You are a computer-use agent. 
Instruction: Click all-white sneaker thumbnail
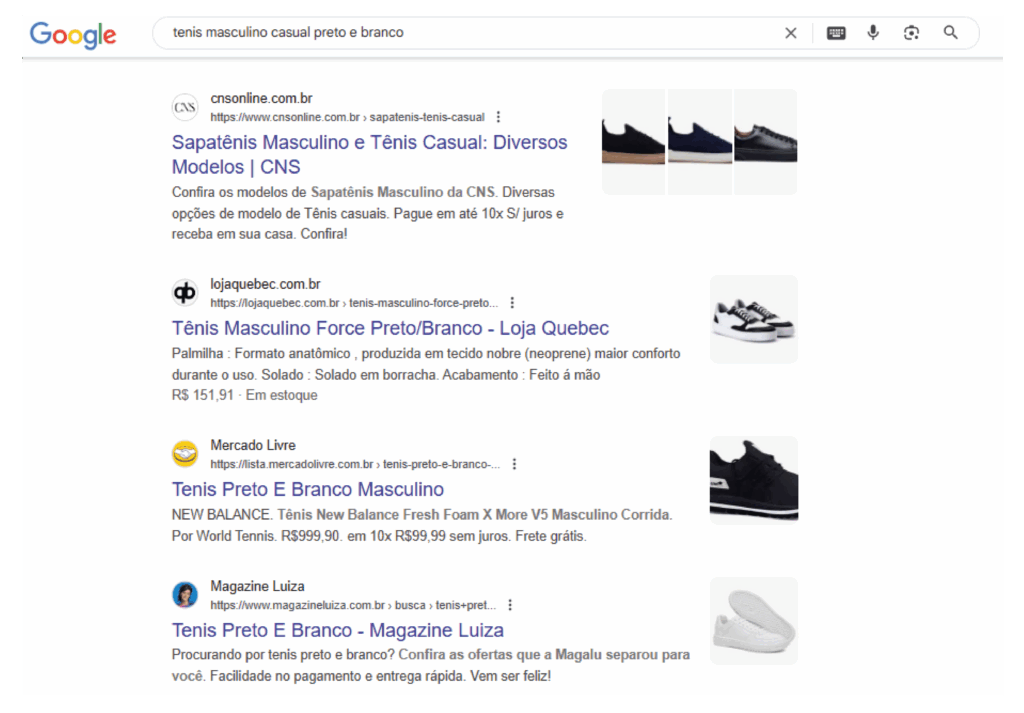point(754,621)
